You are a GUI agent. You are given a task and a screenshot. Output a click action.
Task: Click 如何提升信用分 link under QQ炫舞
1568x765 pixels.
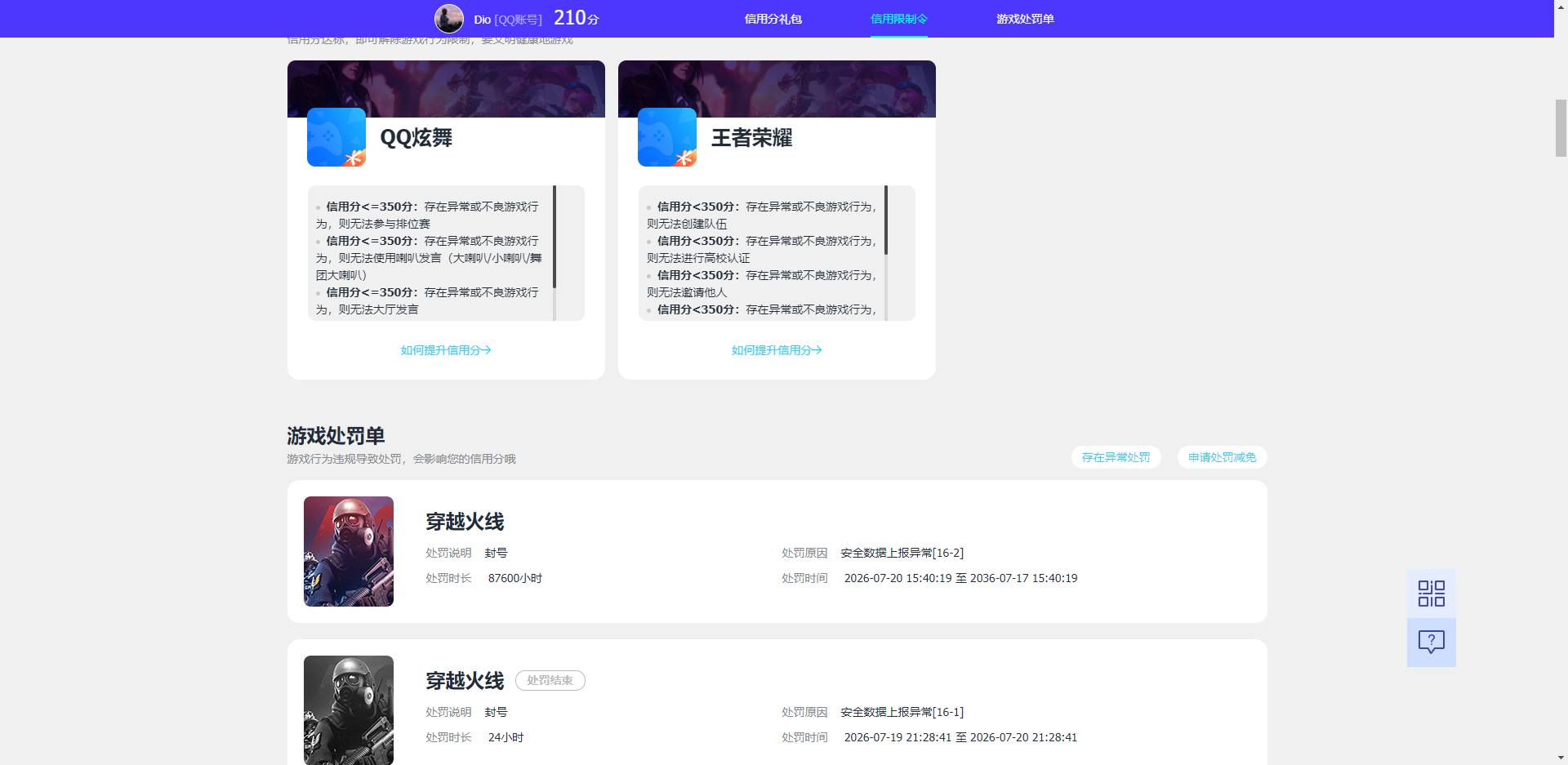pos(446,350)
